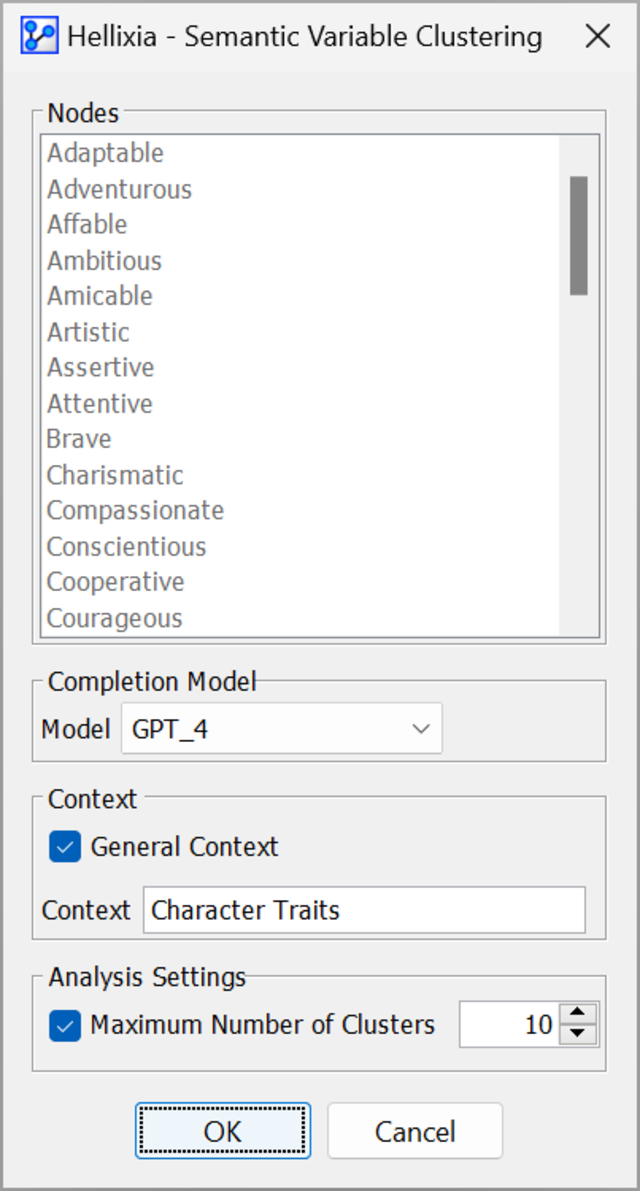
Task: Disable the Maximum Number of Clusters checkbox
Action: pos(65,1025)
